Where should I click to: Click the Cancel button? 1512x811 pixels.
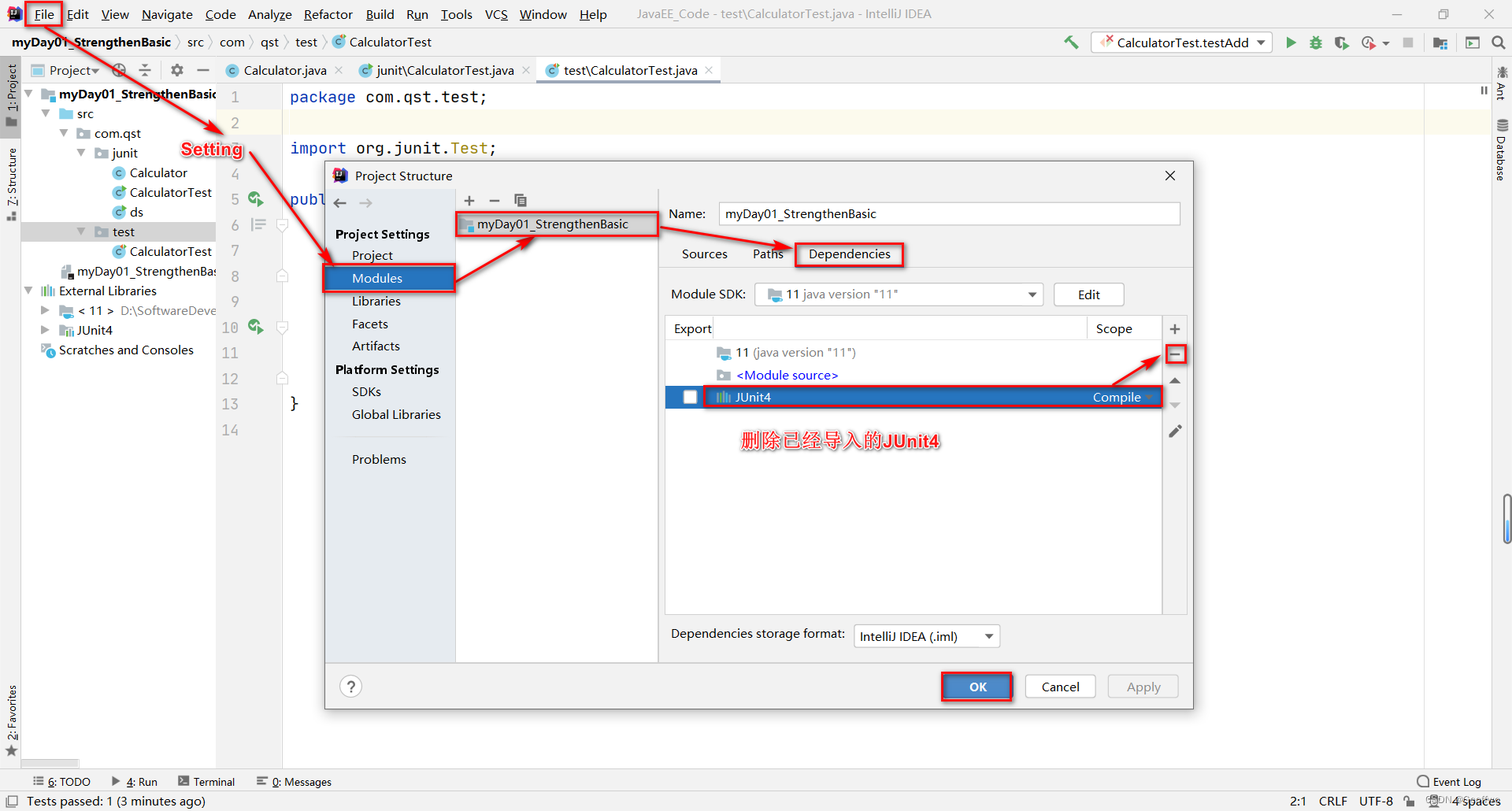click(1060, 687)
